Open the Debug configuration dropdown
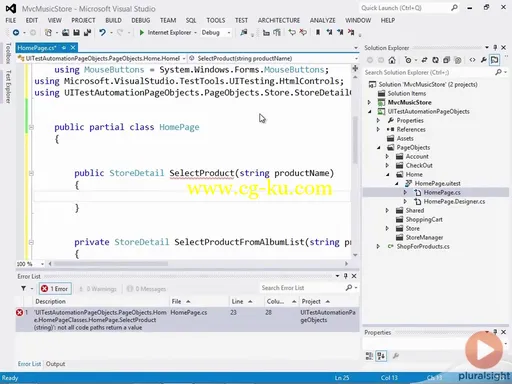512x384 pixels. (x=229, y=32)
